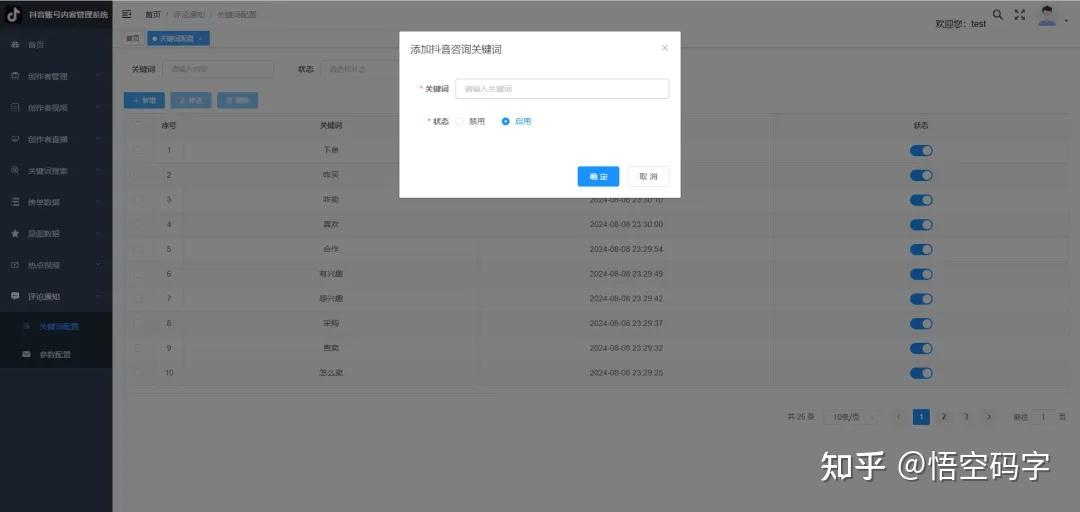
Task: Click the 参数配置 envelope icon
Action: [27, 354]
